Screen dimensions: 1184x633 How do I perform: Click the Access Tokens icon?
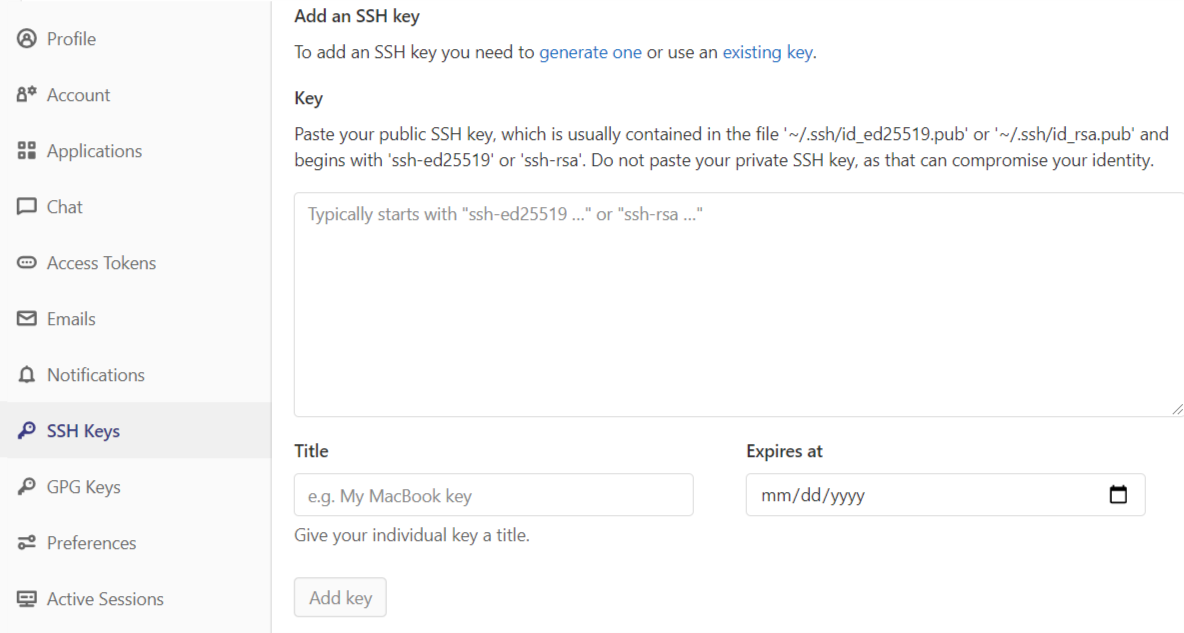[27, 263]
